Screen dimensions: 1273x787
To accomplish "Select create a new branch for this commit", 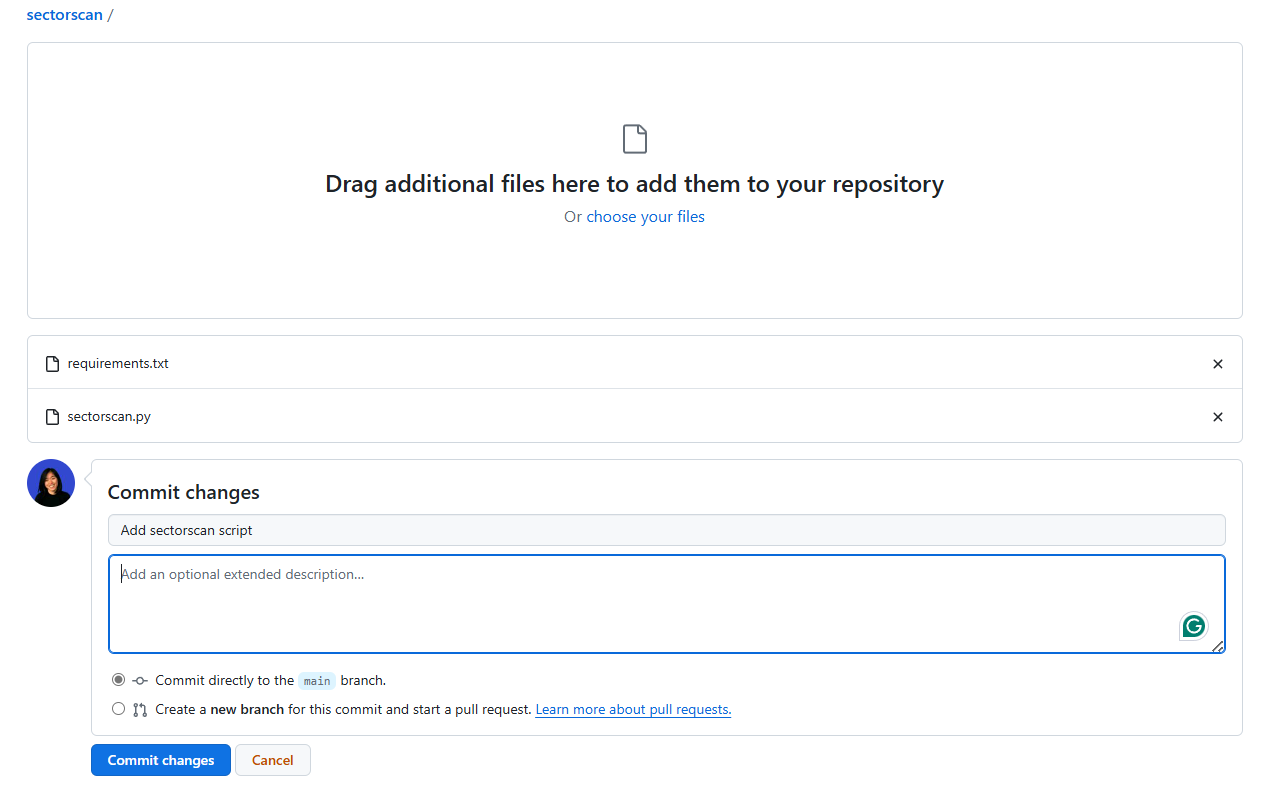I will pyautogui.click(x=118, y=708).
